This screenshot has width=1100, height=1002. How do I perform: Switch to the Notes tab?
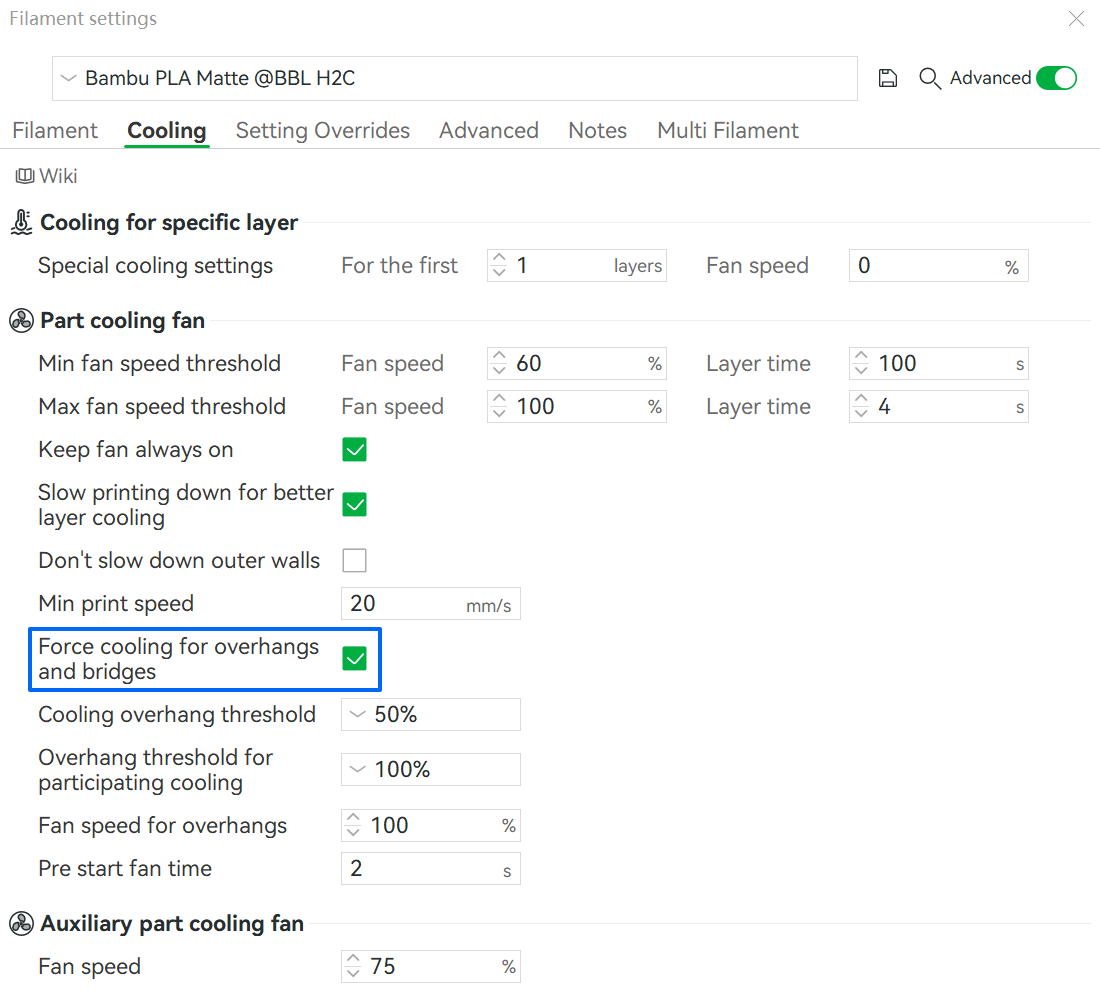(598, 131)
